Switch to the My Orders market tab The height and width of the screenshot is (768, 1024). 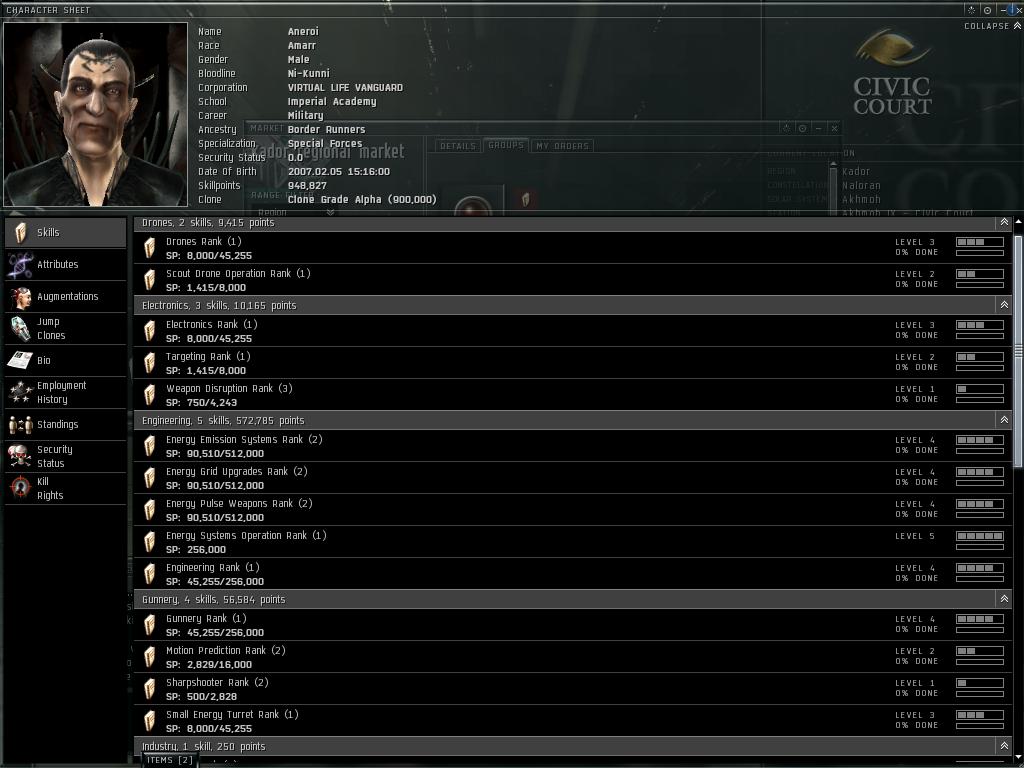[562, 146]
